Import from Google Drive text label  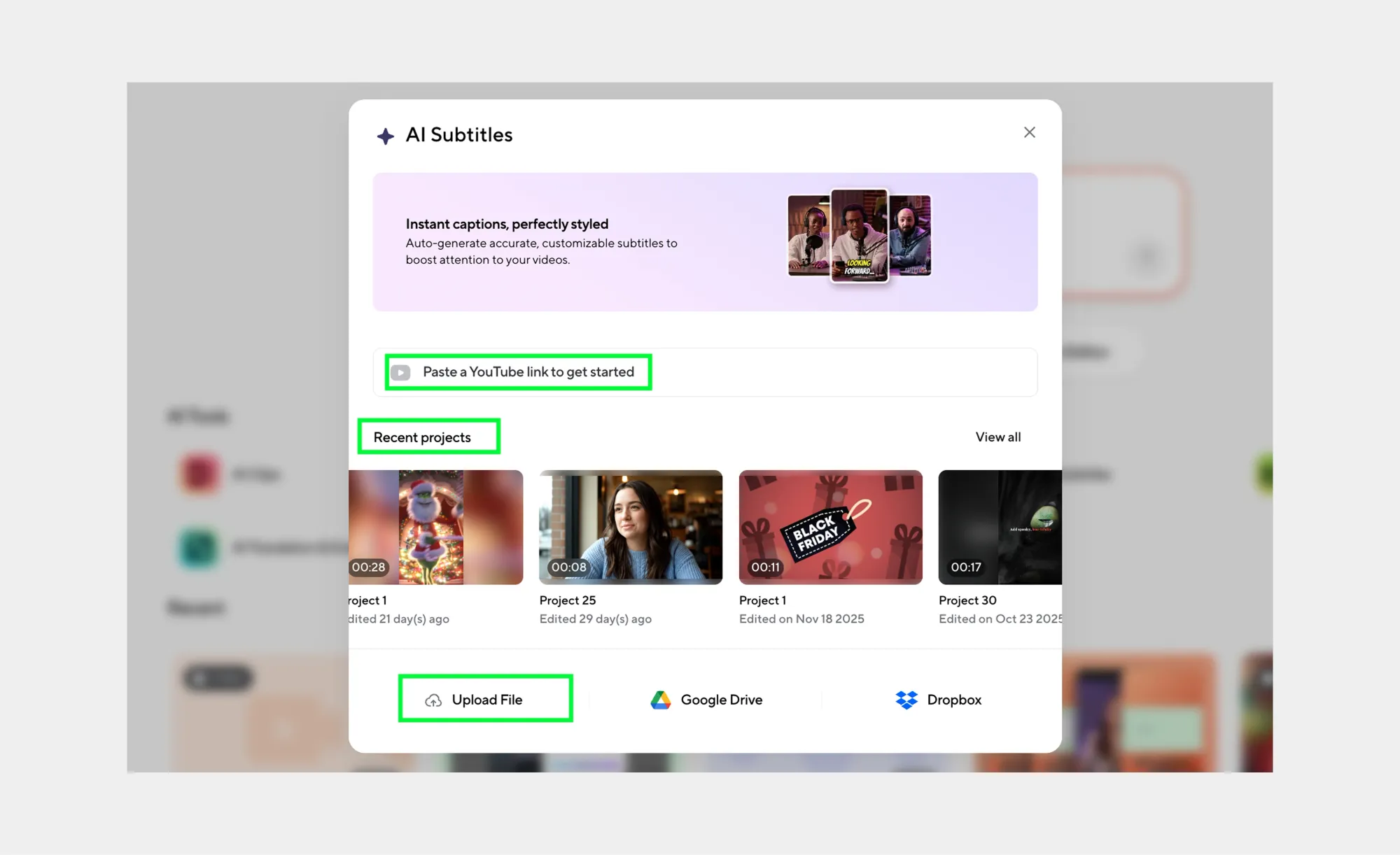point(721,700)
